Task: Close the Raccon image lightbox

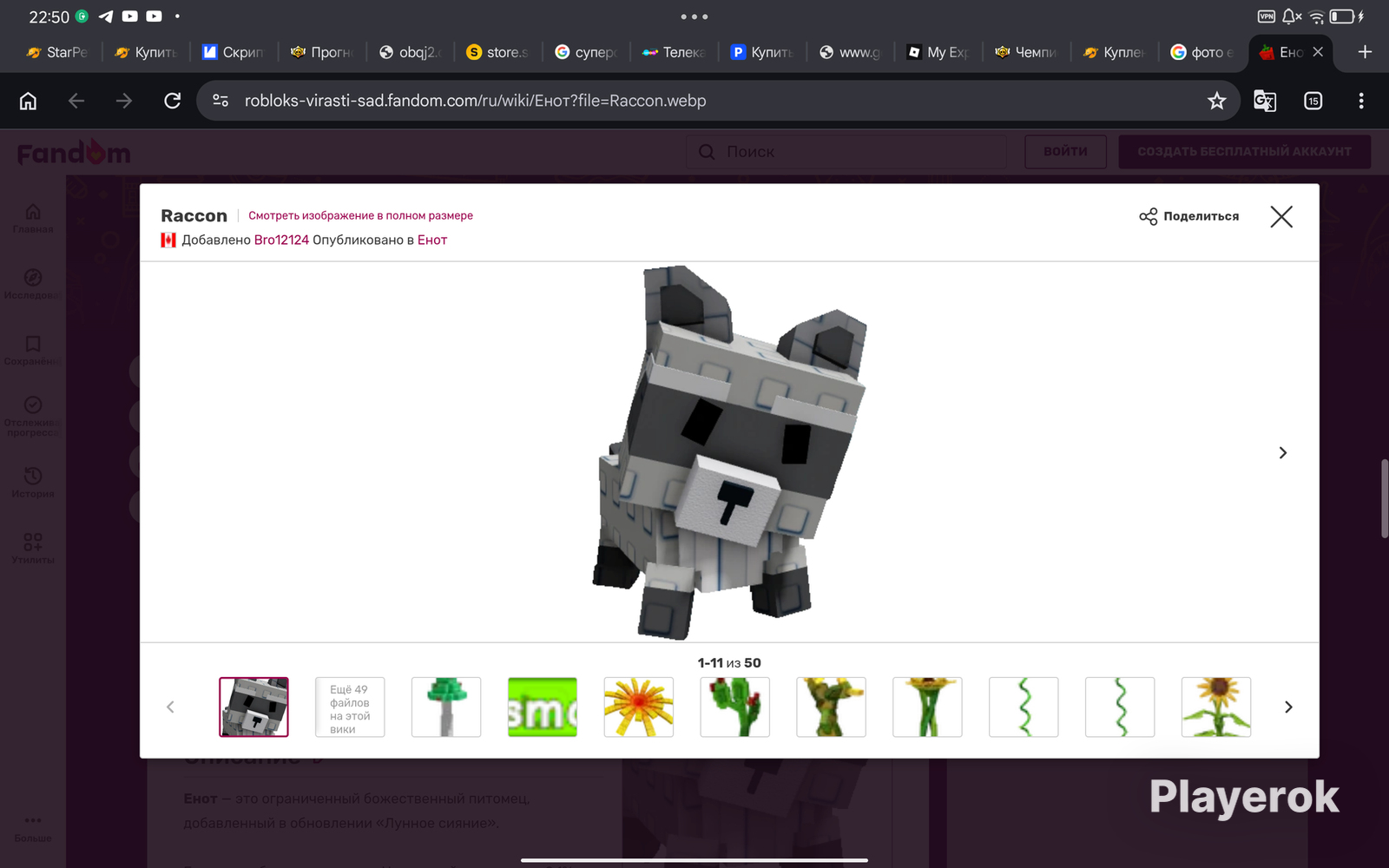Action: coord(1281,216)
